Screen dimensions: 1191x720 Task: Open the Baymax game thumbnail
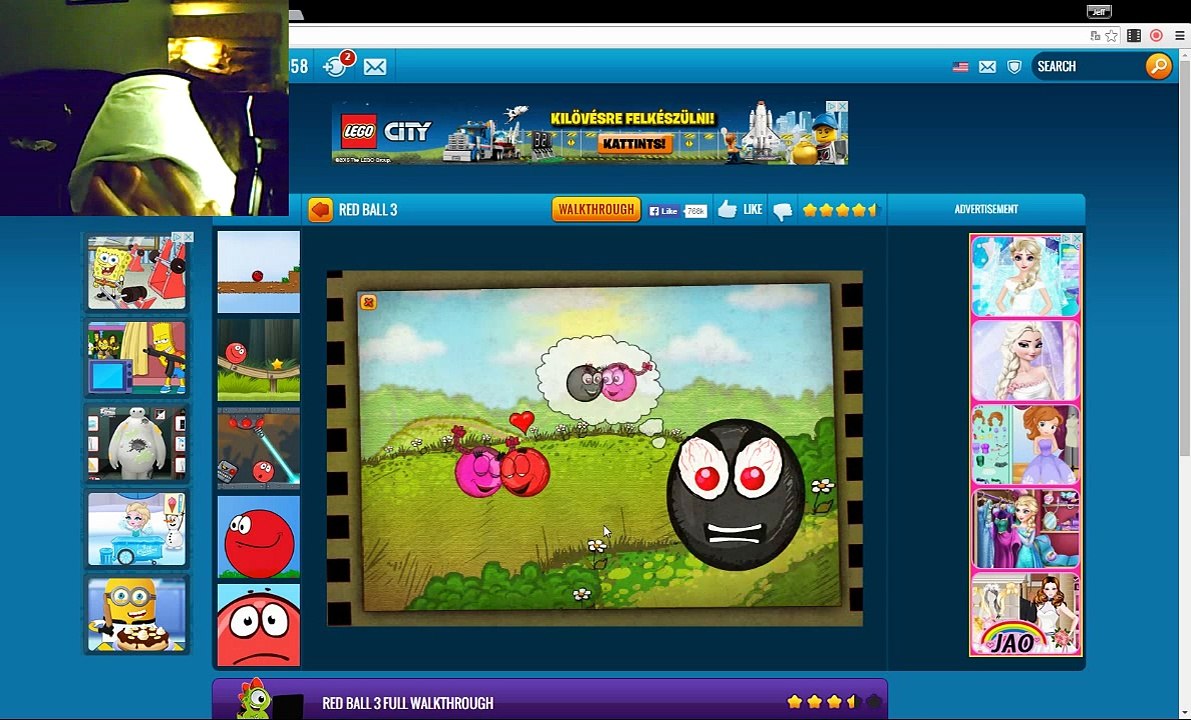[x=137, y=444]
